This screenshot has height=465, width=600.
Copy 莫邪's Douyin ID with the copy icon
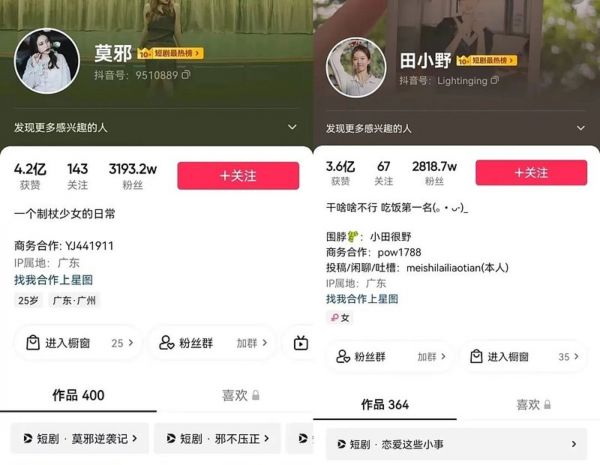pos(186,75)
